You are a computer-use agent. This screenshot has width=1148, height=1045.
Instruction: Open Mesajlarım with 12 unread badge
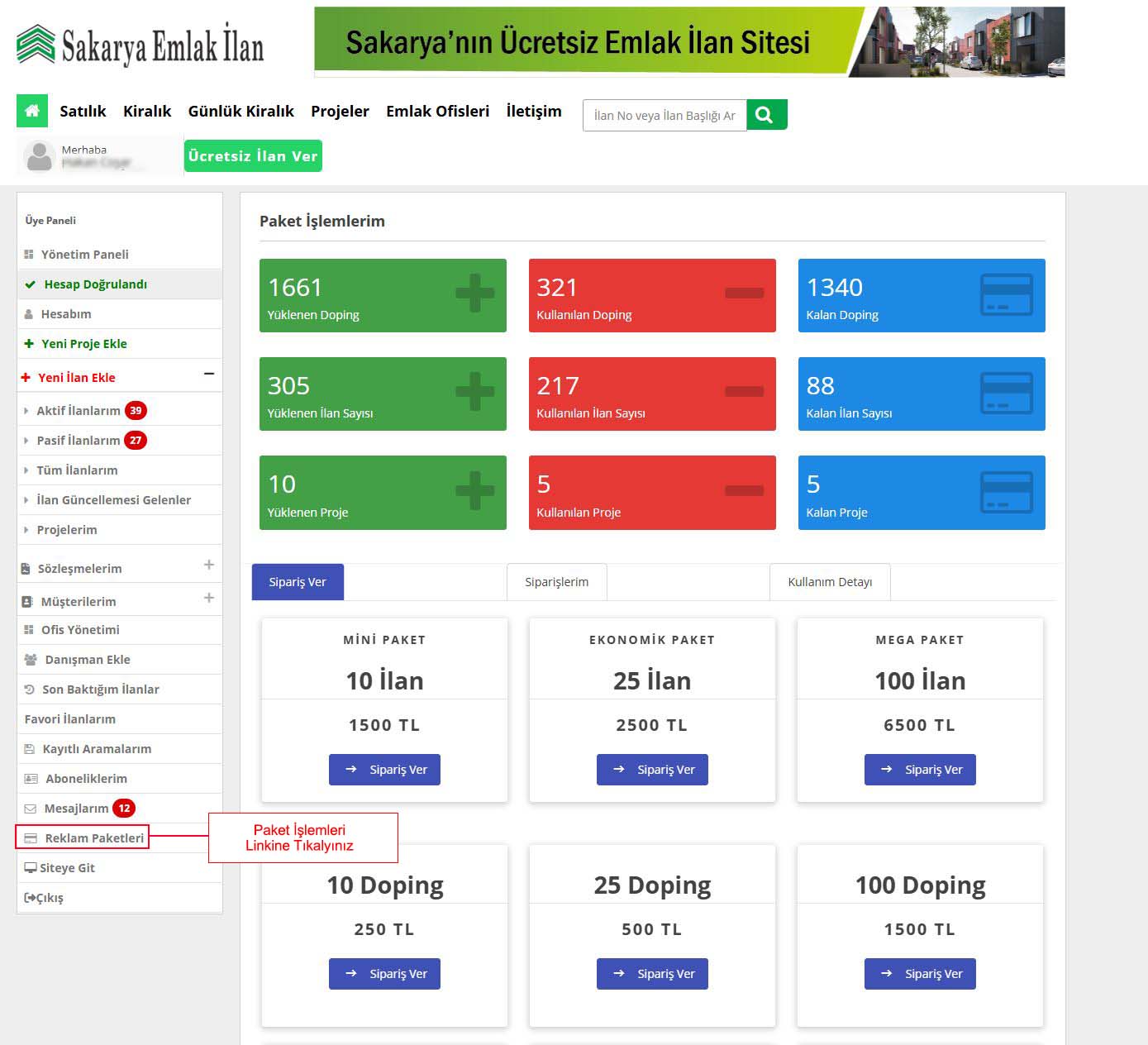tap(76, 809)
